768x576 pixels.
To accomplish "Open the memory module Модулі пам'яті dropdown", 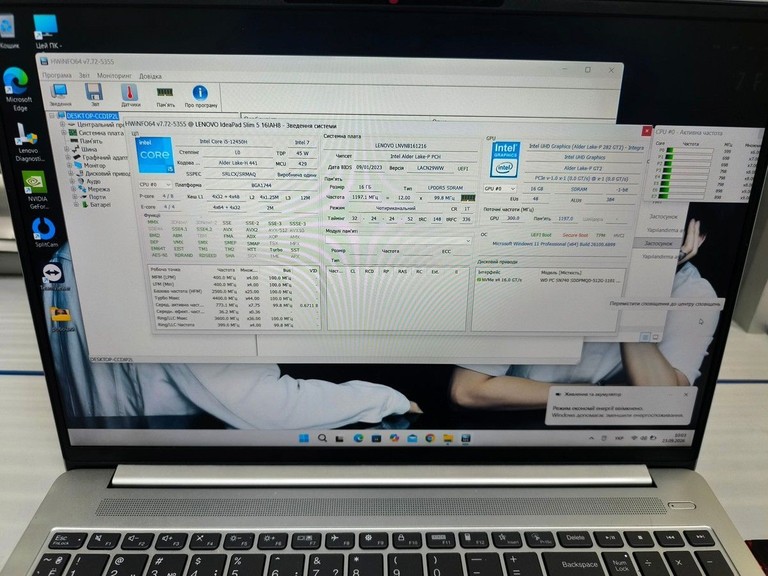I will 398,240.
